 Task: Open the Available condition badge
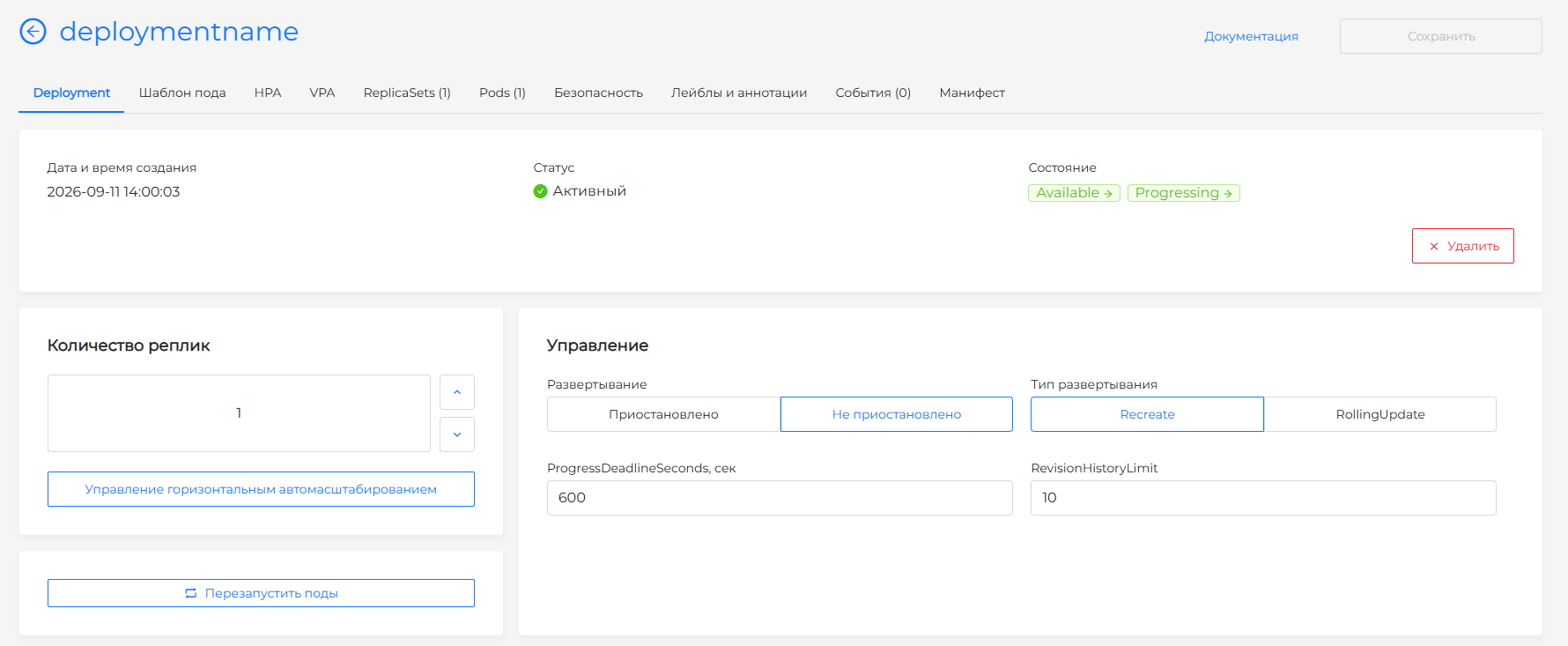click(1074, 193)
